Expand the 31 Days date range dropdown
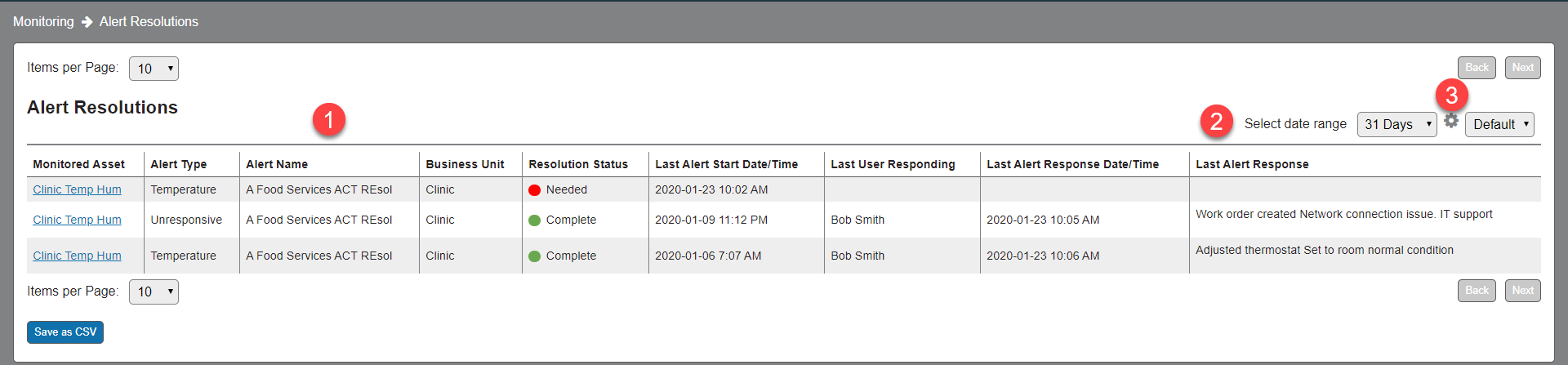Viewport: 1568px width, 365px height. [x=1396, y=124]
